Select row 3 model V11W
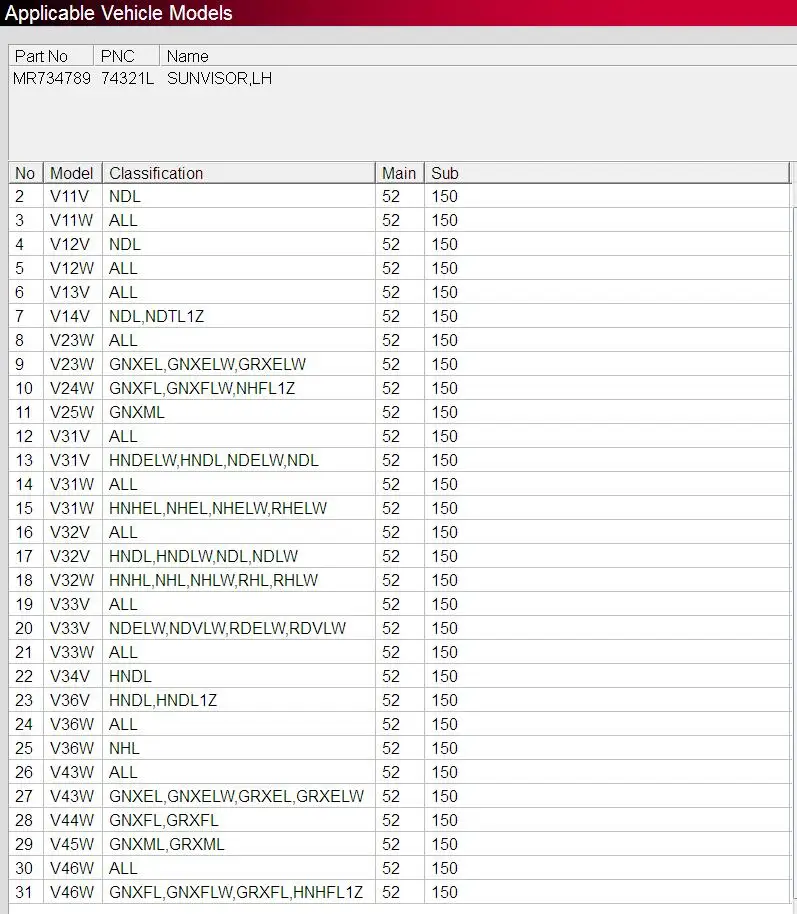 [x=71, y=220]
